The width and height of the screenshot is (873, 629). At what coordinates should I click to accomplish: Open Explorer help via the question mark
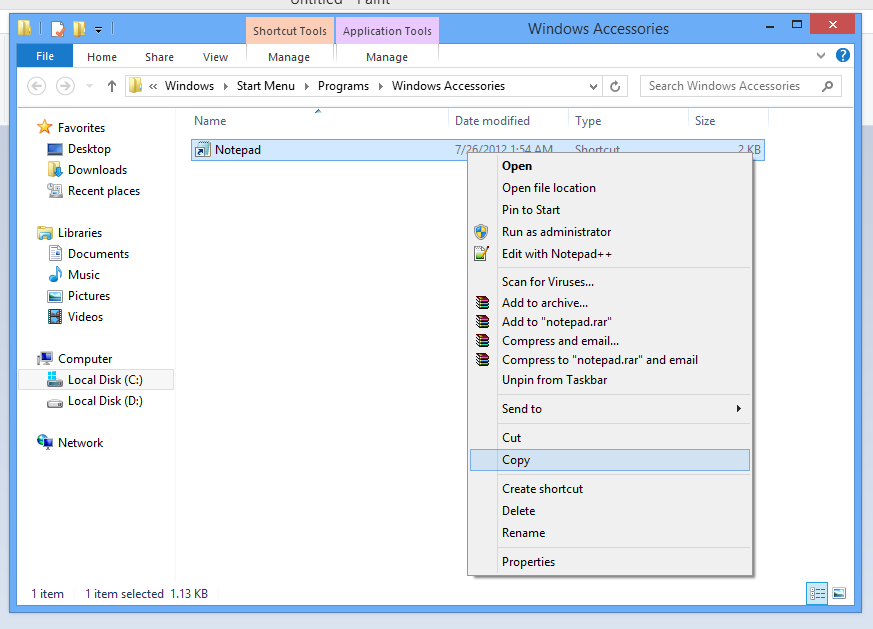point(843,56)
